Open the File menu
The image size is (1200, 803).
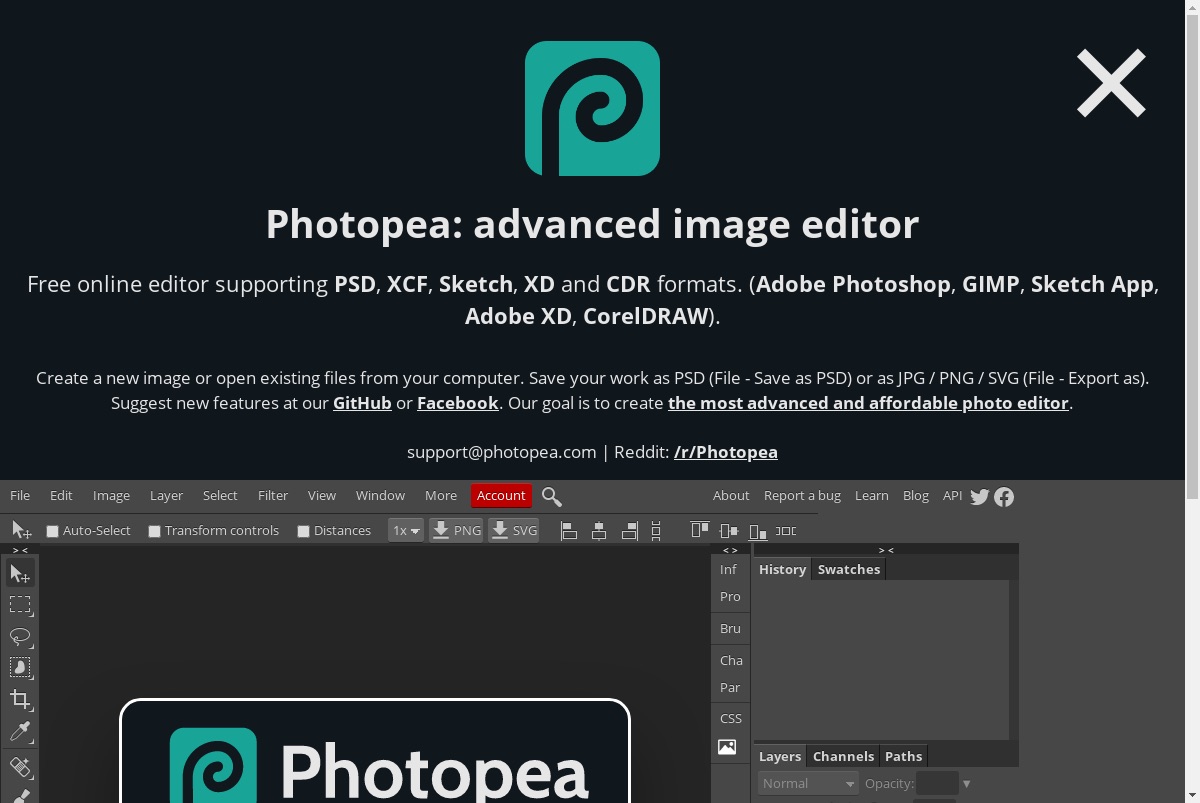(x=20, y=496)
